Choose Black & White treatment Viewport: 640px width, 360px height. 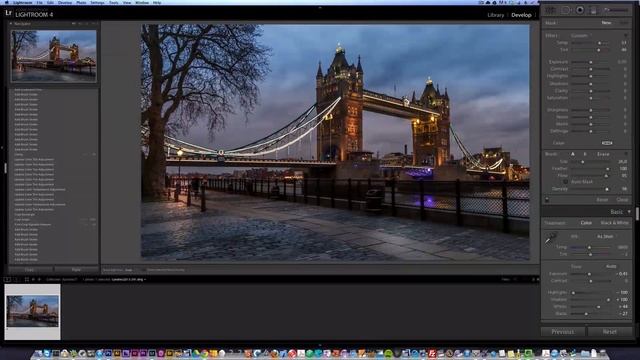coord(615,223)
